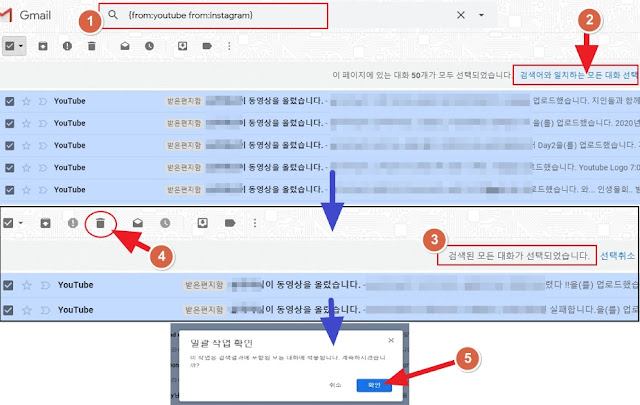The width and height of the screenshot is (640, 405).
Task: Click the Labels tag icon in the lower toolbar
Action: coord(230,223)
